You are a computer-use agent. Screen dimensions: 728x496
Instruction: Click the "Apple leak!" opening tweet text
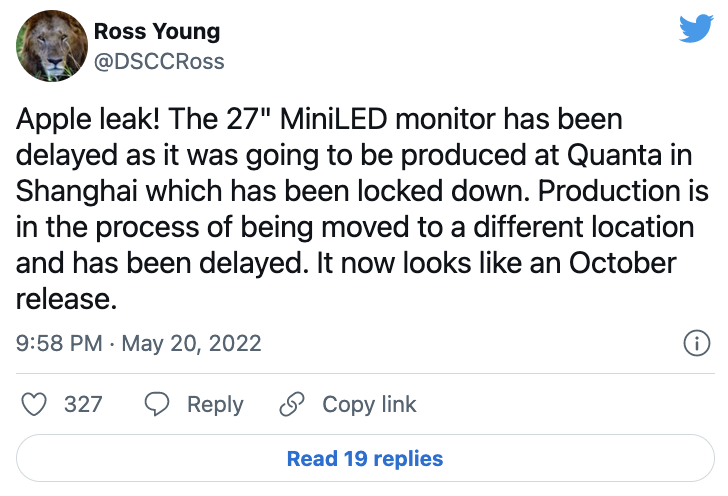[x=83, y=121]
